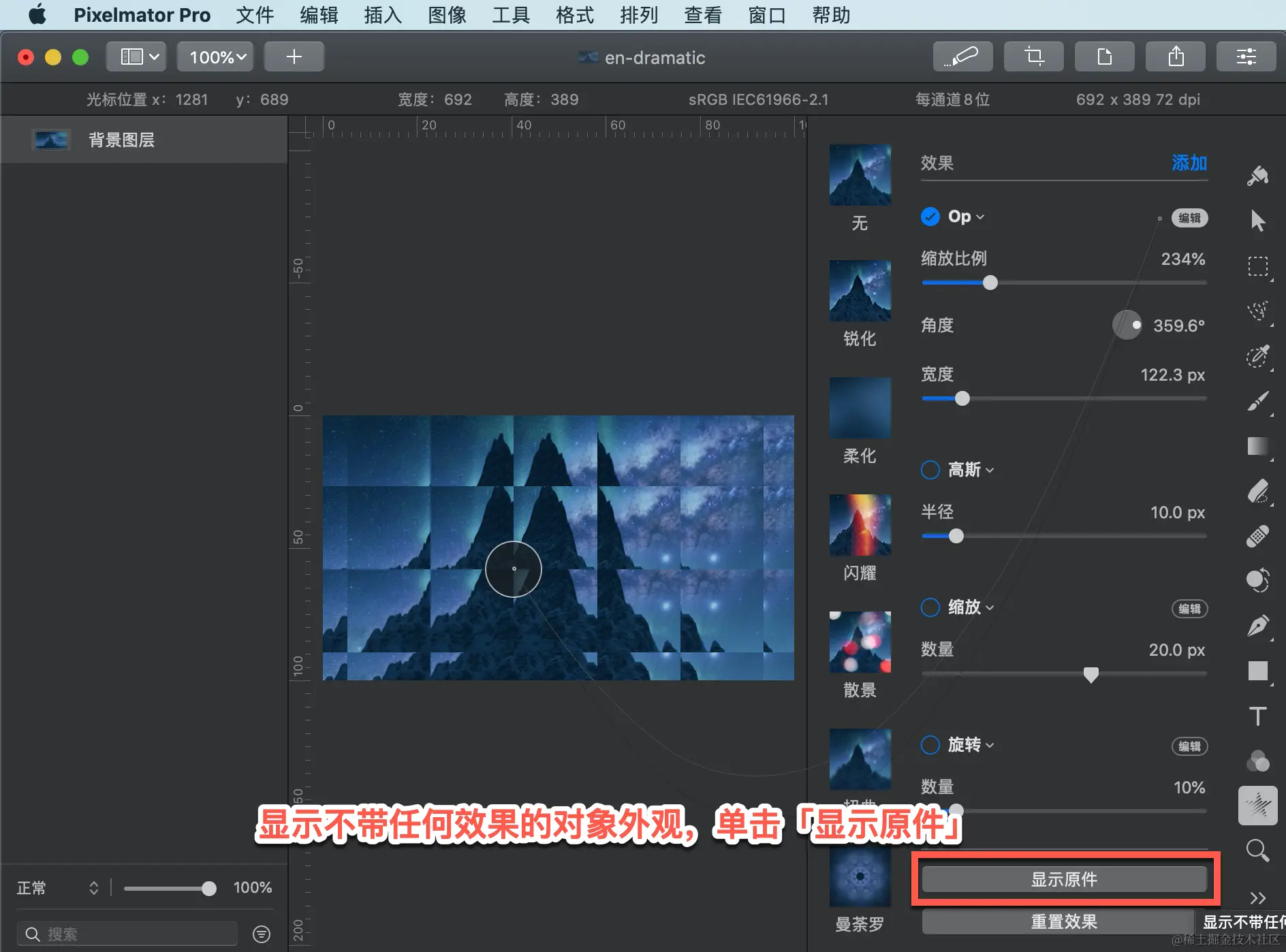Click the plus Add toolbar button
1286x952 pixels.
[x=294, y=57]
